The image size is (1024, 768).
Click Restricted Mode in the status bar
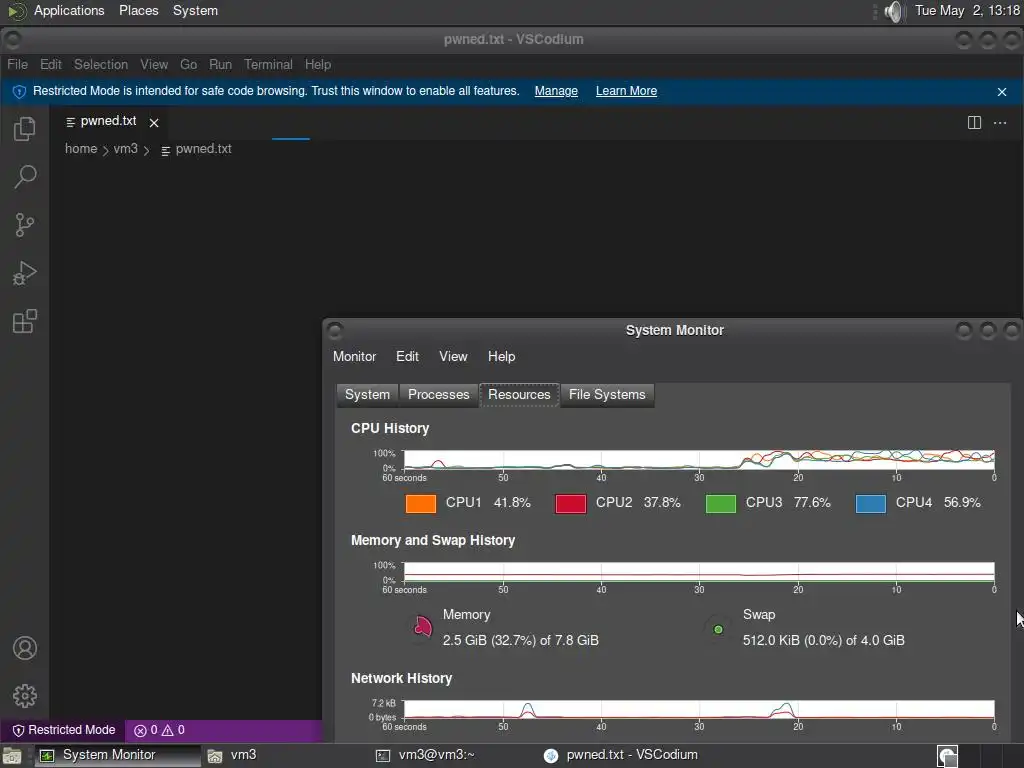(64, 730)
